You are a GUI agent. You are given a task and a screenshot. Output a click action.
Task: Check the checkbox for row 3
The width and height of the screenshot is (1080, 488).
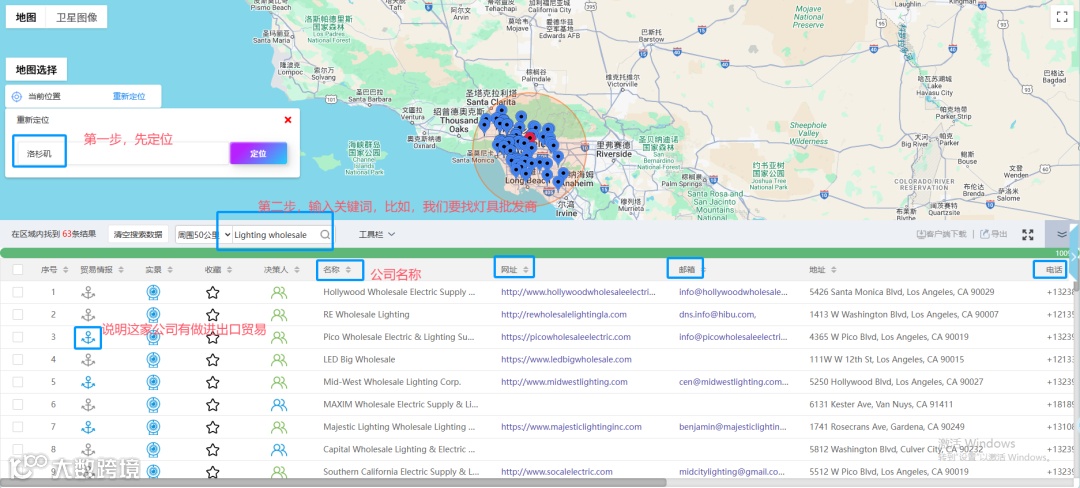click(x=18, y=337)
